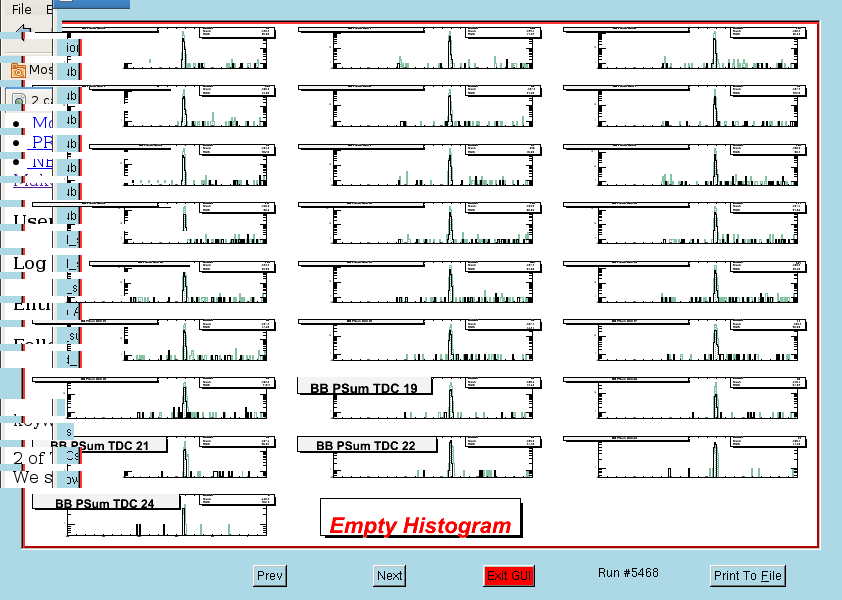
Task: Click the stats box of TDC 24 plot
Action: point(237,501)
